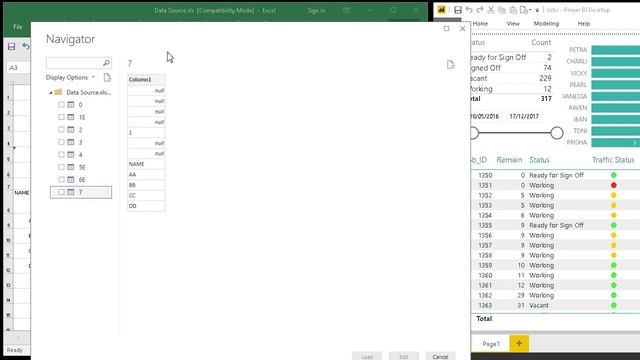The height and width of the screenshot is (360, 640).
Task: Maximize the Navigator dialog
Action: [447, 29]
